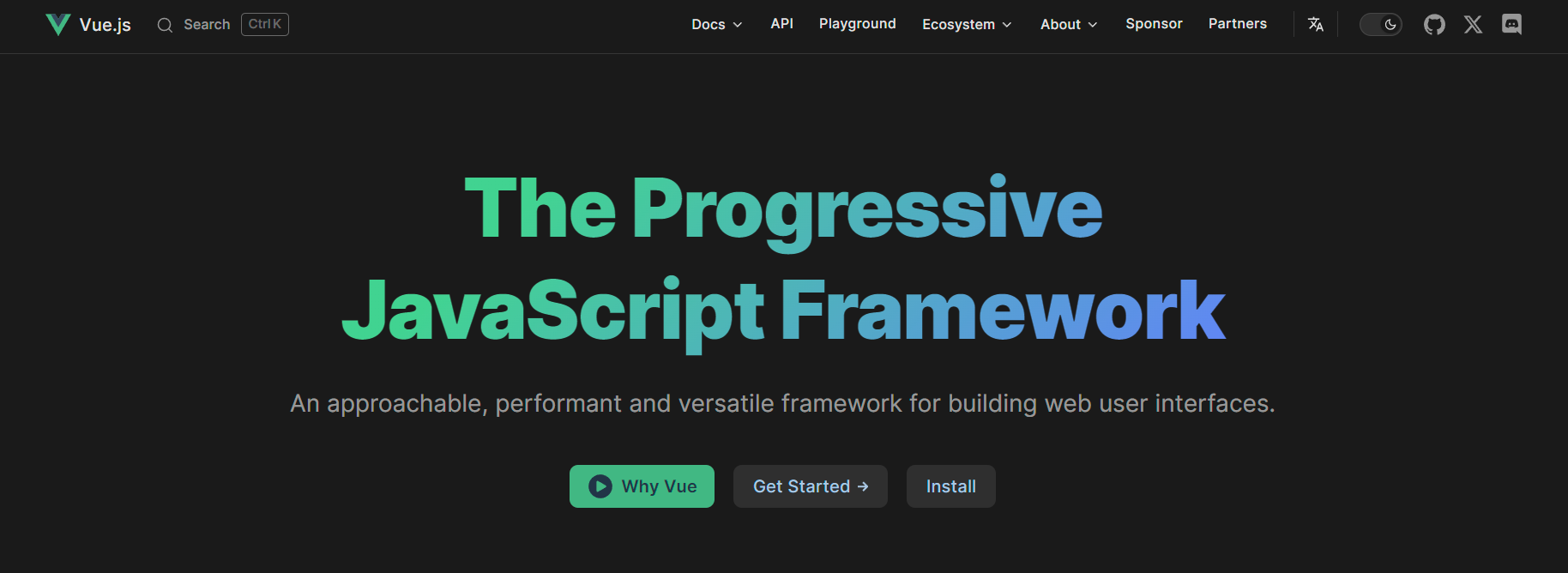Click the arrow icon in Get Started
This screenshot has height=573, width=1568.
pos(863,486)
